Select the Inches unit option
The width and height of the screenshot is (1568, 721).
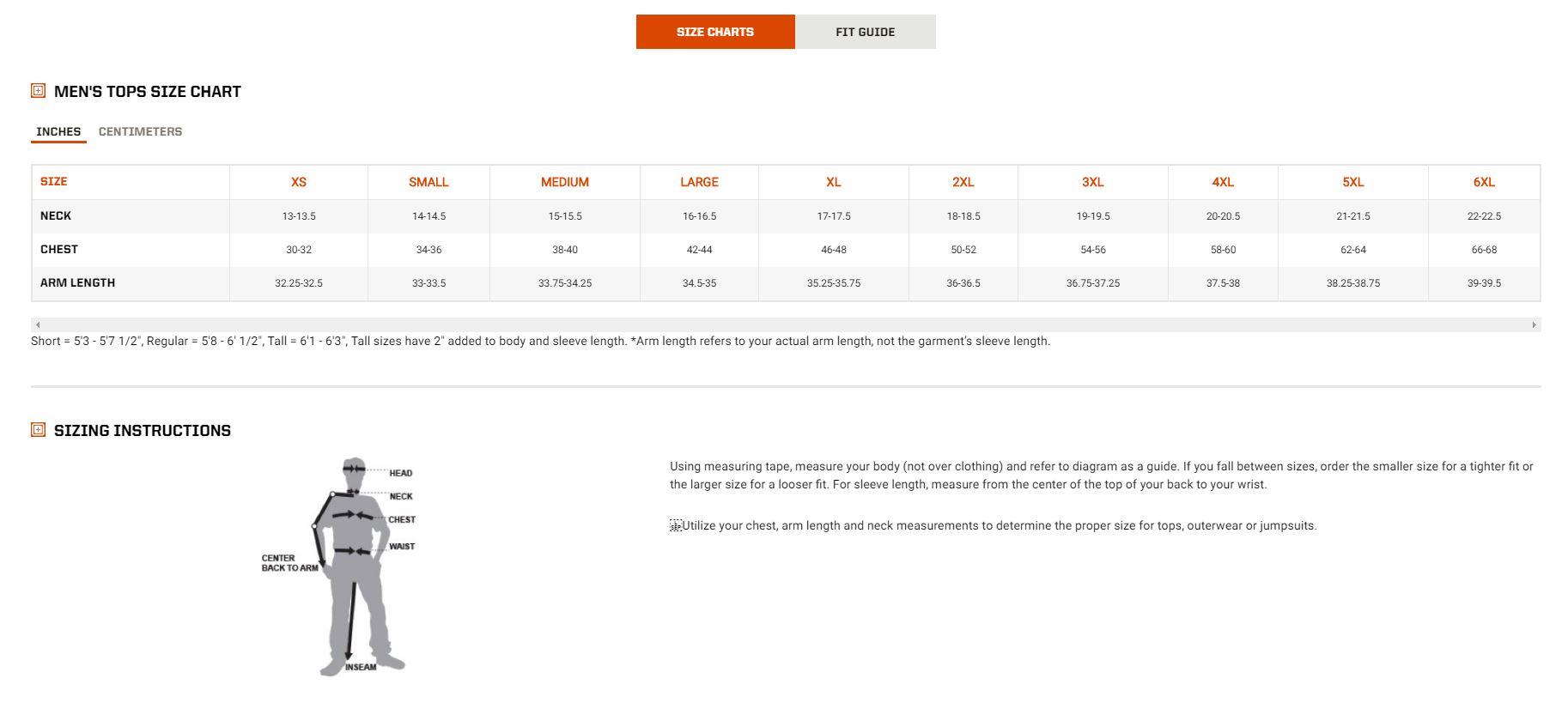tap(58, 131)
